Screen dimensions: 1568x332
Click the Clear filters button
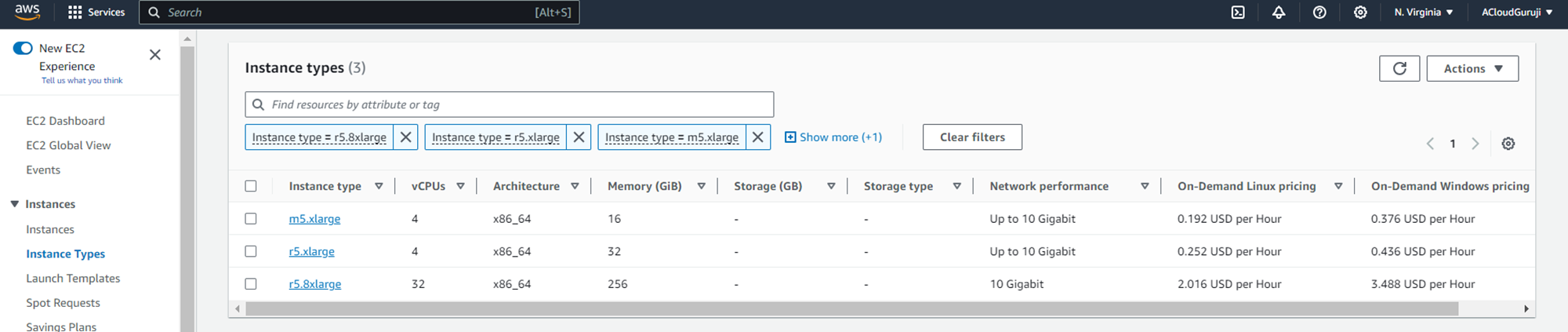click(x=972, y=137)
